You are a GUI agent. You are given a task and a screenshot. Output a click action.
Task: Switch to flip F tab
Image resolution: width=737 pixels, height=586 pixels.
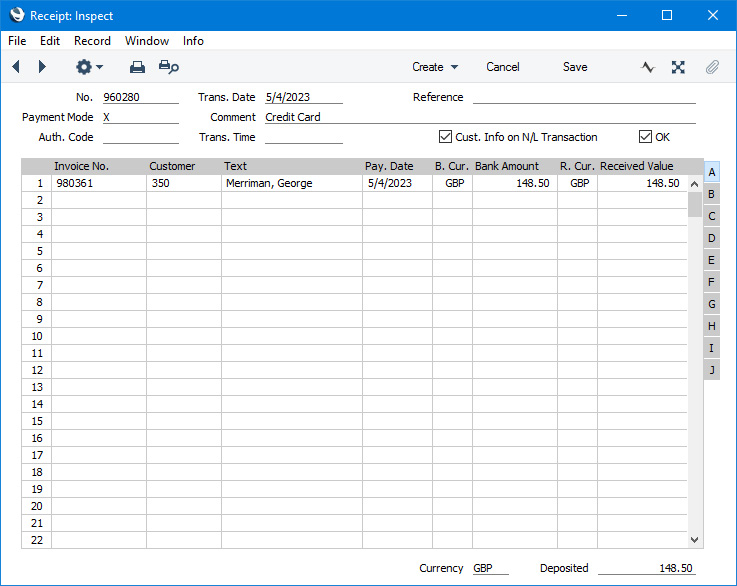coord(712,282)
